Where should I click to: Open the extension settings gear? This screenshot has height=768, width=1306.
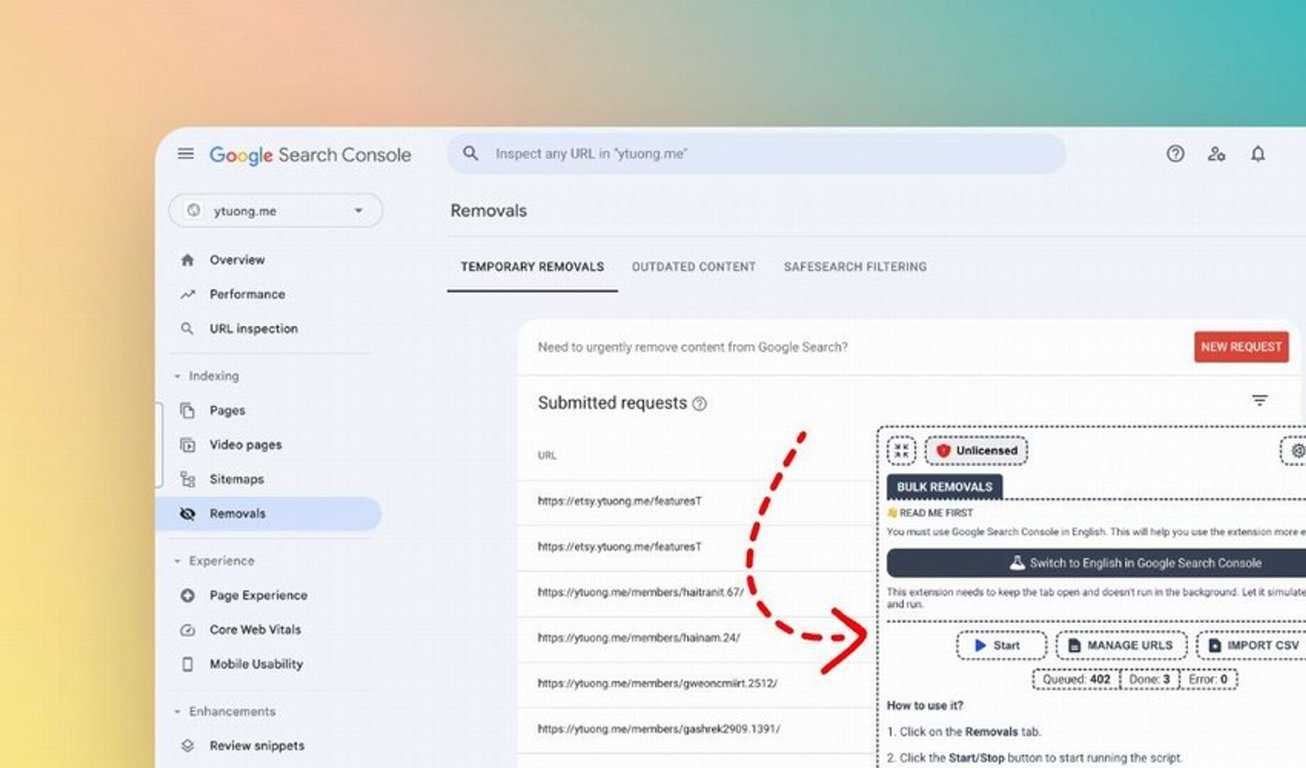tap(1296, 451)
